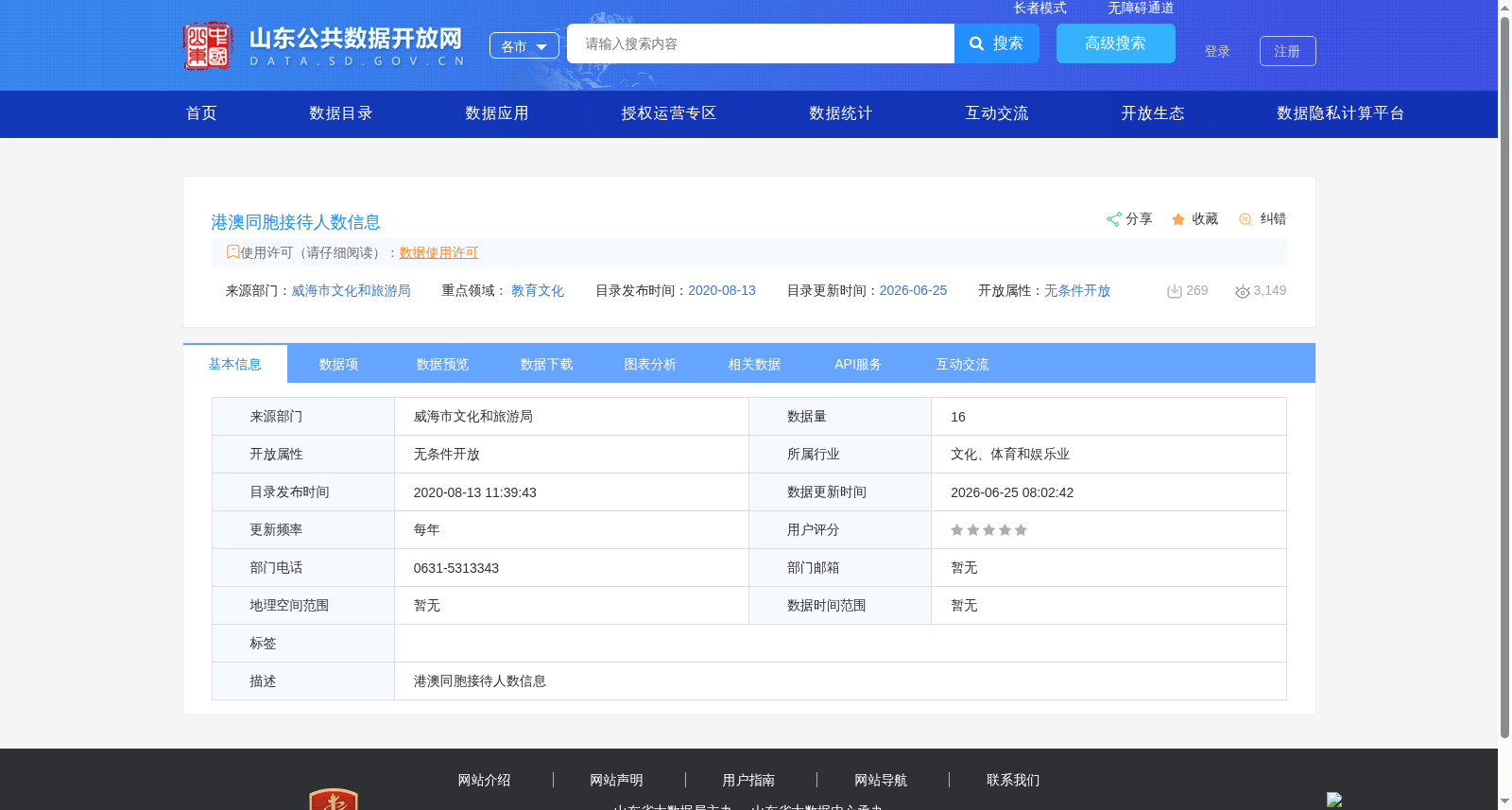Switch to the 图表分析 tab
1512x810 pixels.
650,364
